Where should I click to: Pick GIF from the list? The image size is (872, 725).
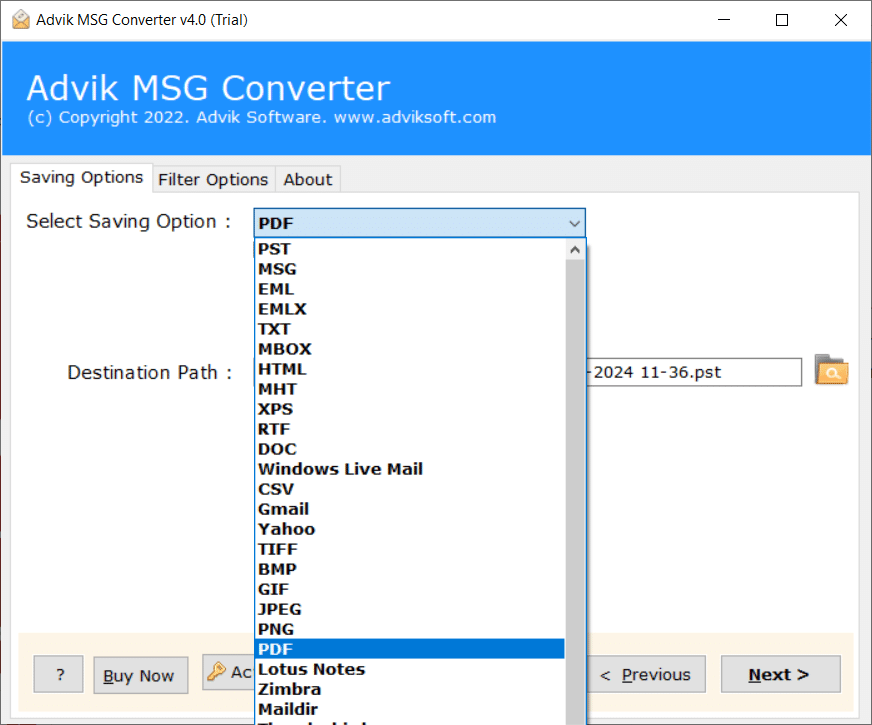410,589
